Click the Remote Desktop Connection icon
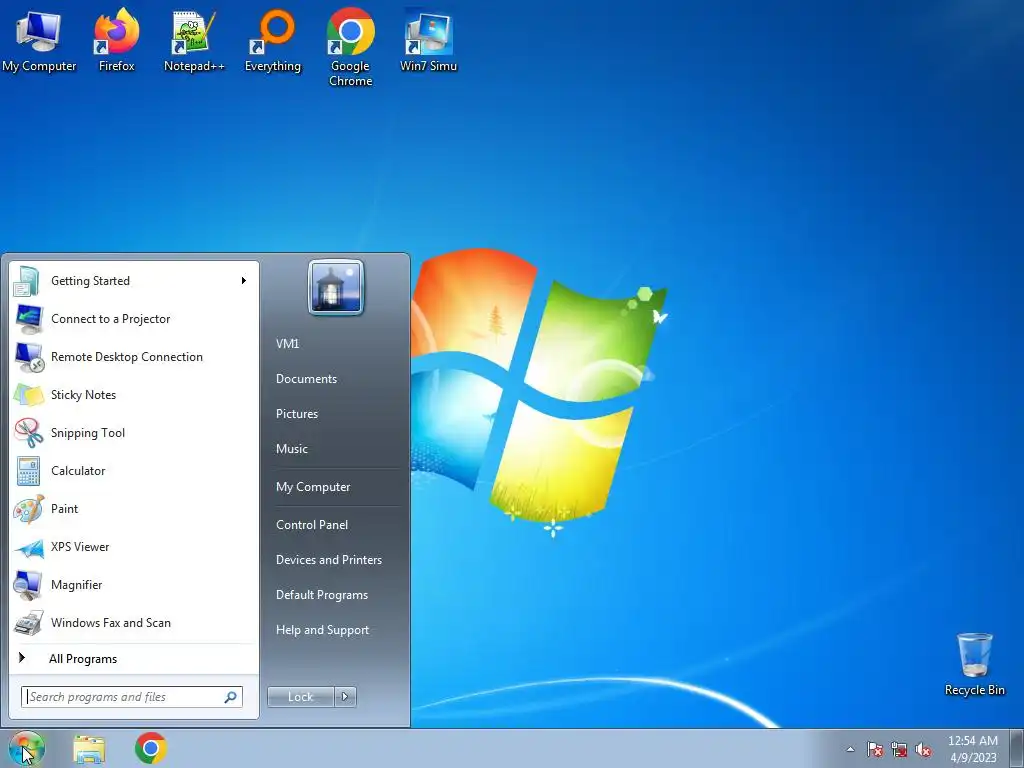The width and height of the screenshot is (1024, 768). [29, 357]
